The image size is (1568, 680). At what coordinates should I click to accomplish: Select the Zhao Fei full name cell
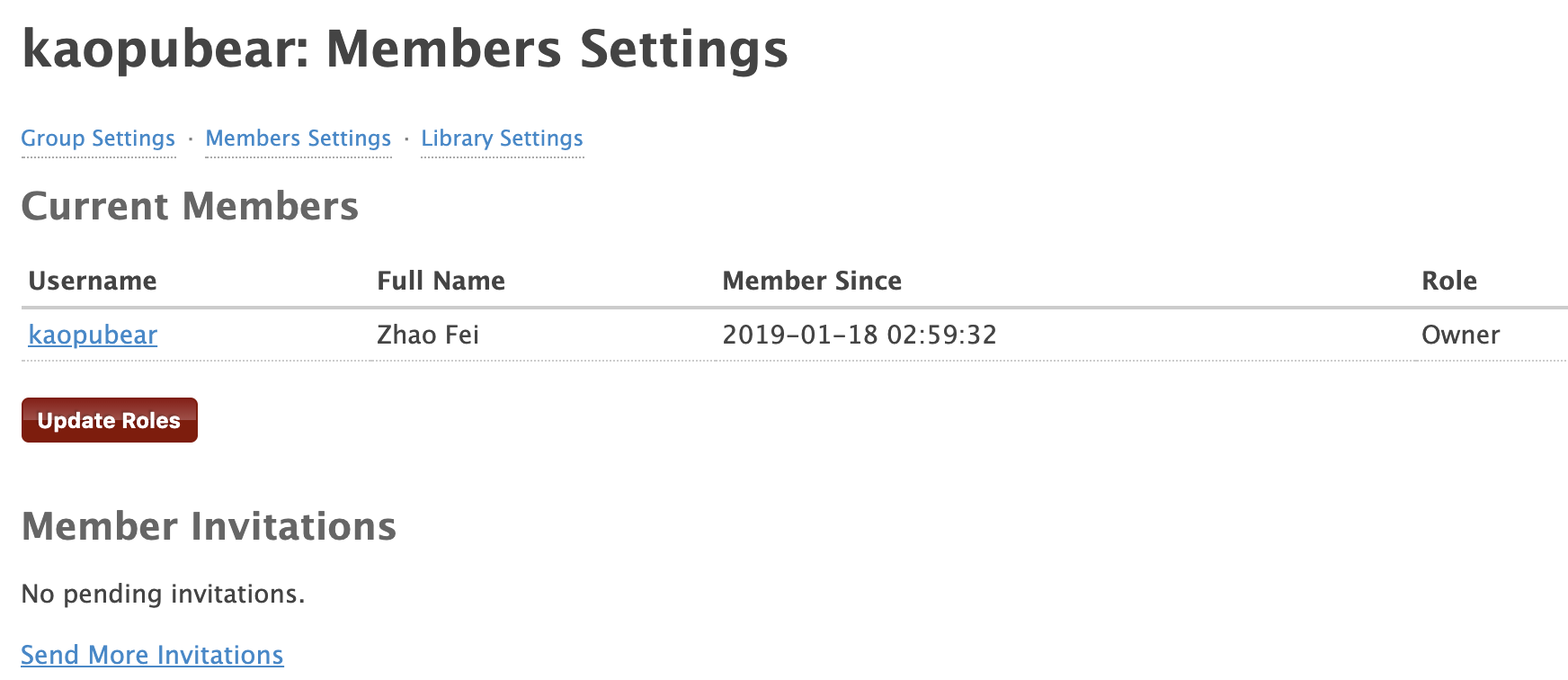(x=428, y=335)
